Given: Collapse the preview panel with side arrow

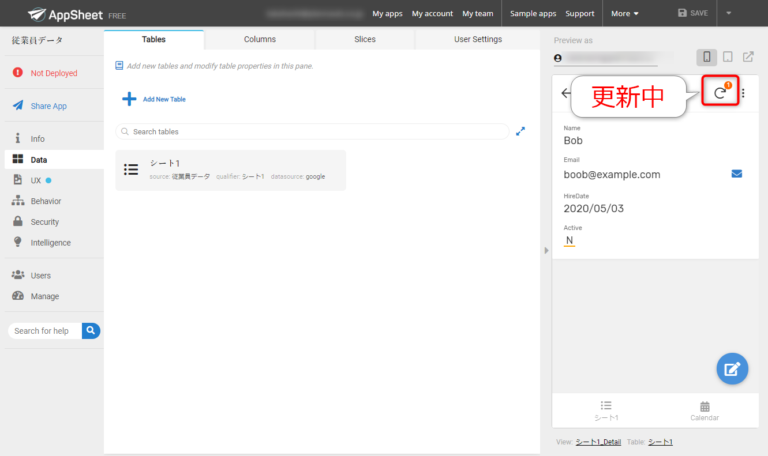Looking at the screenshot, I should 546,250.
